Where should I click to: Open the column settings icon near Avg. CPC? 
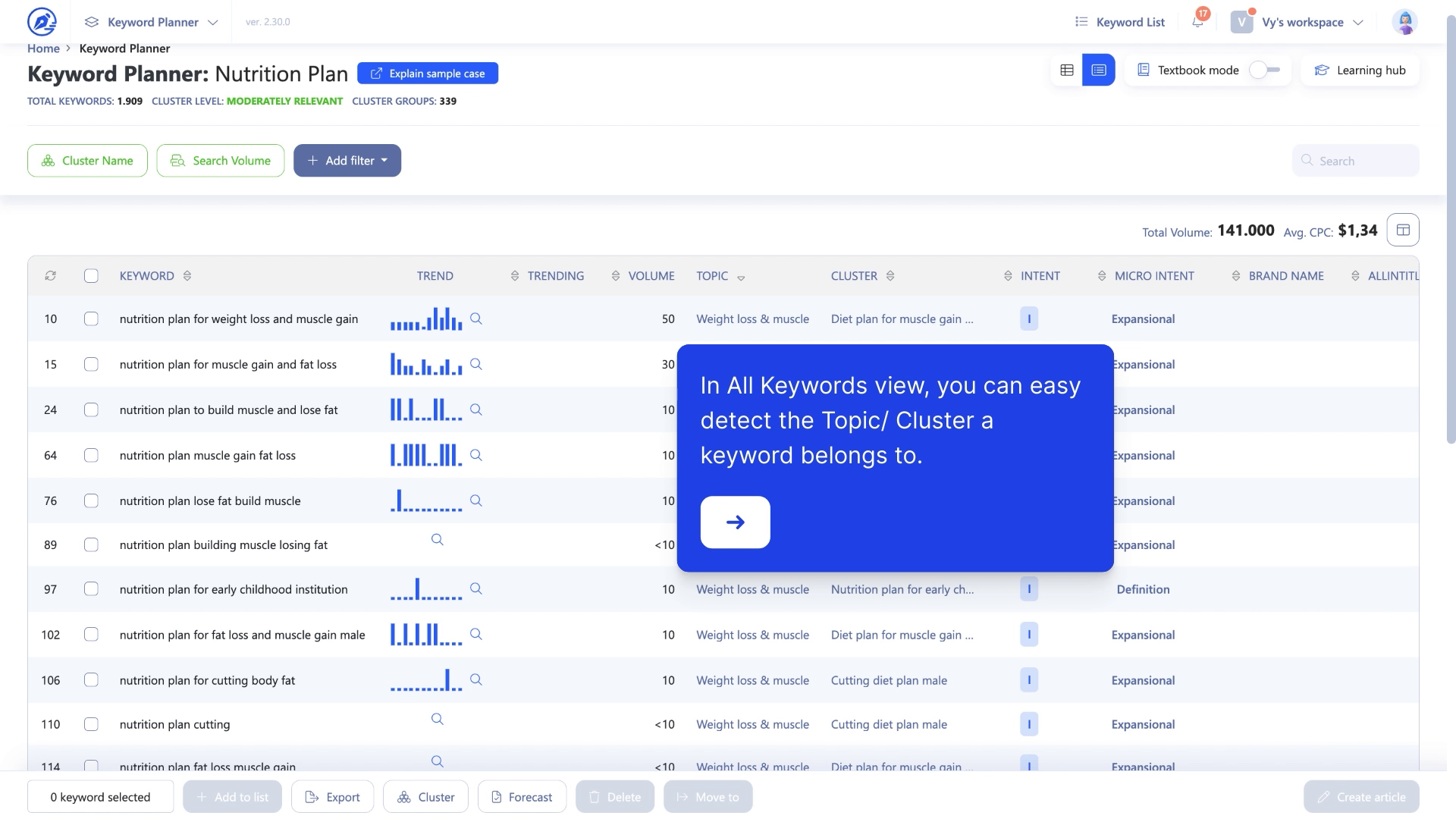tap(1403, 230)
